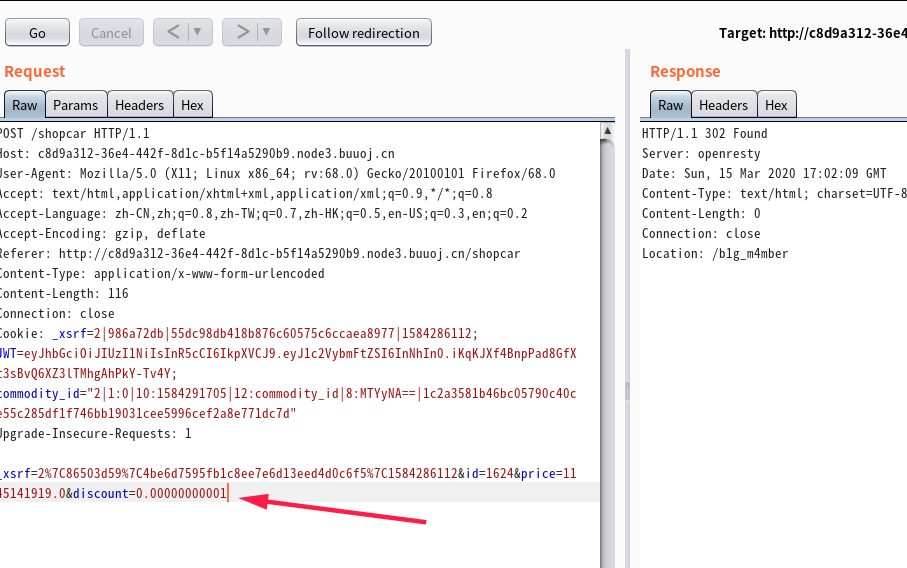Click the Location header line in response
907x568 pixels.
[x=714, y=254]
